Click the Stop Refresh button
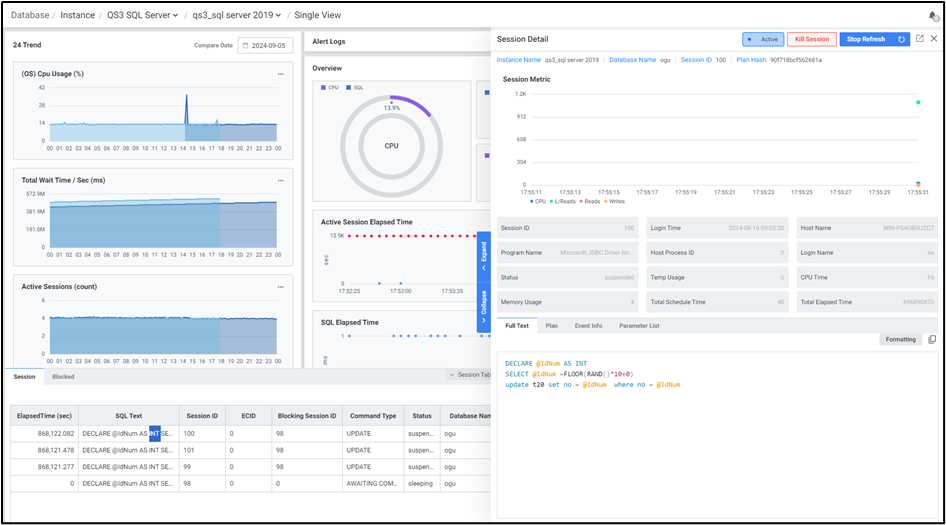946x525 pixels. pyautogui.click(x=865, y=39)
